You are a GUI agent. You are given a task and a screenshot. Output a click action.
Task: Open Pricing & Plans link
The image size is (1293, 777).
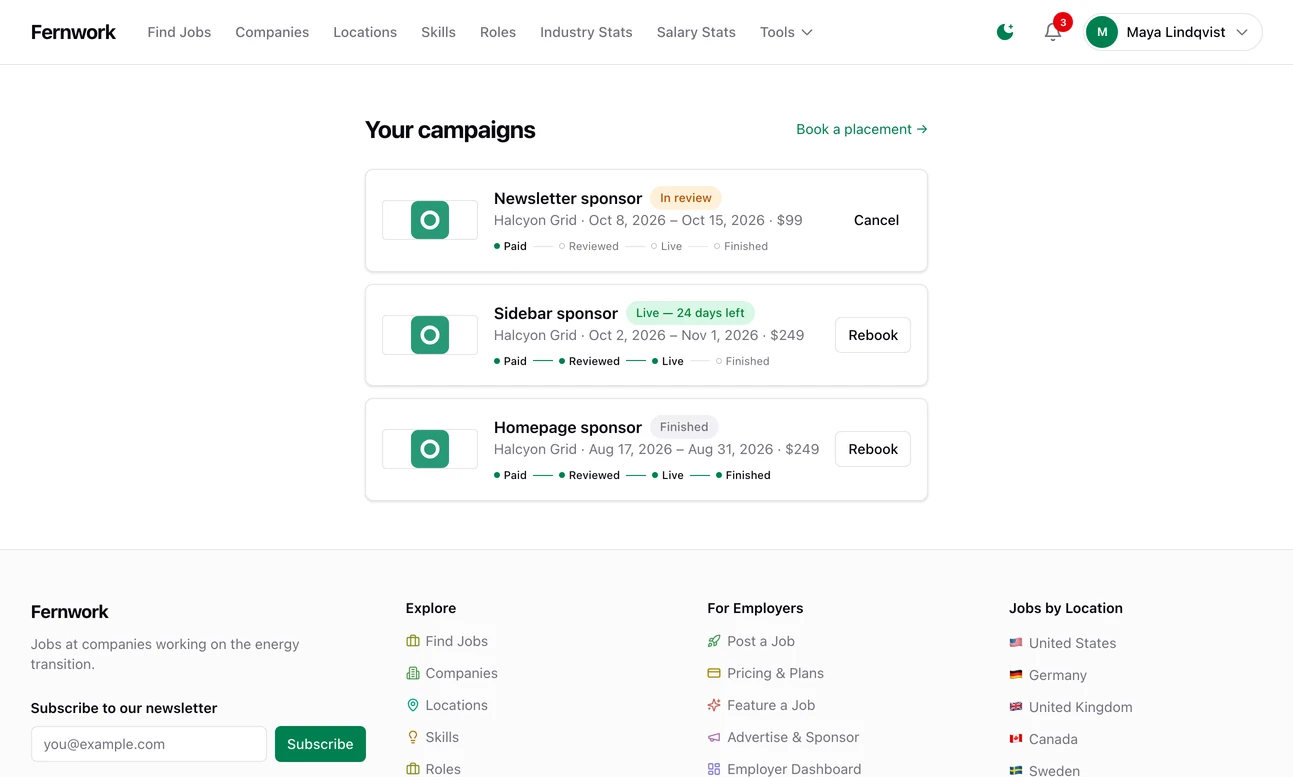776,673
